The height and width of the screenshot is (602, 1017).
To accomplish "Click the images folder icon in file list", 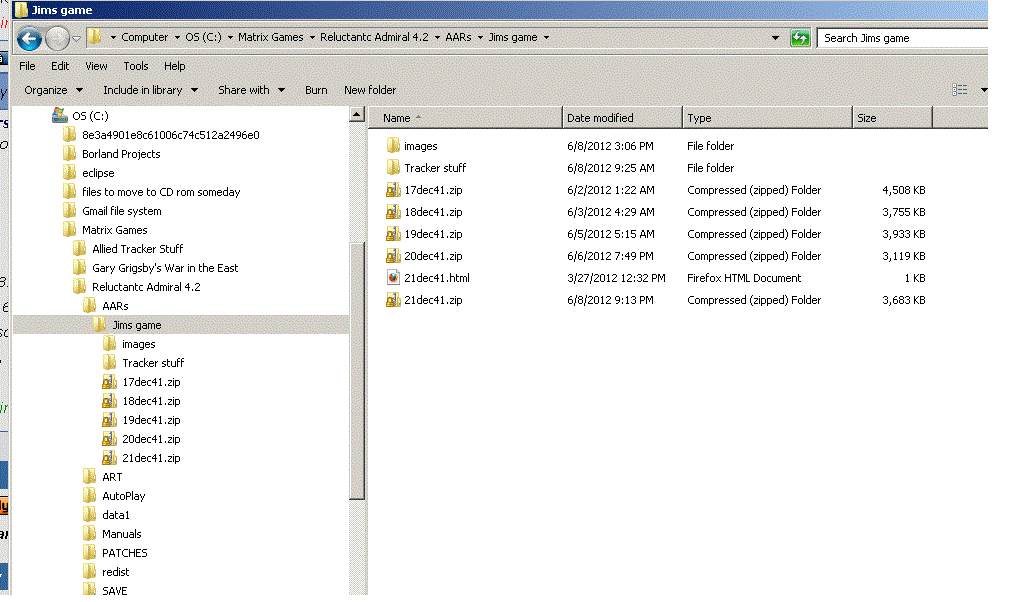I will click(x=393, y=145).
